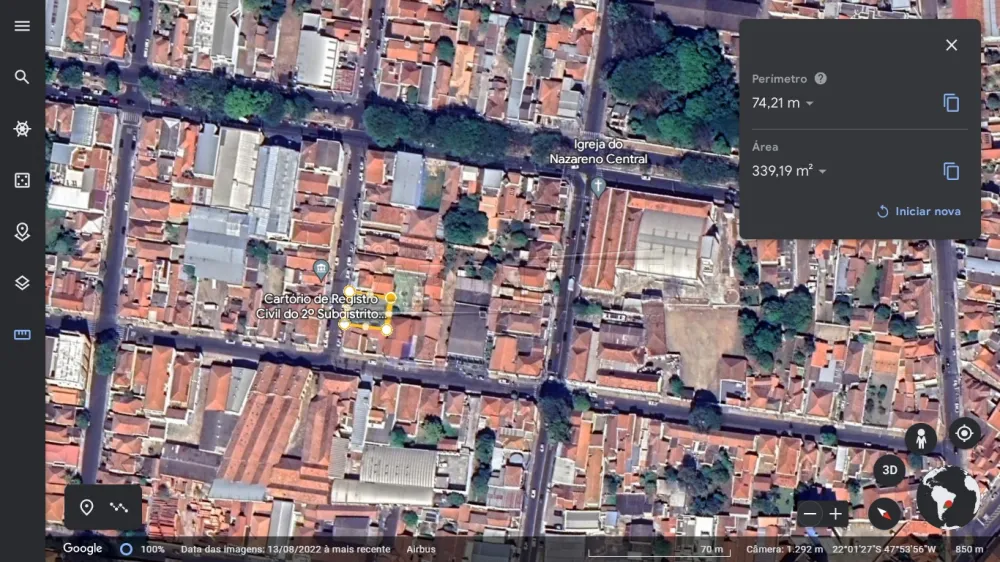Screen dimensions: 1000x562
Task: Select the ruler measure tool
Action: point(22,335)
